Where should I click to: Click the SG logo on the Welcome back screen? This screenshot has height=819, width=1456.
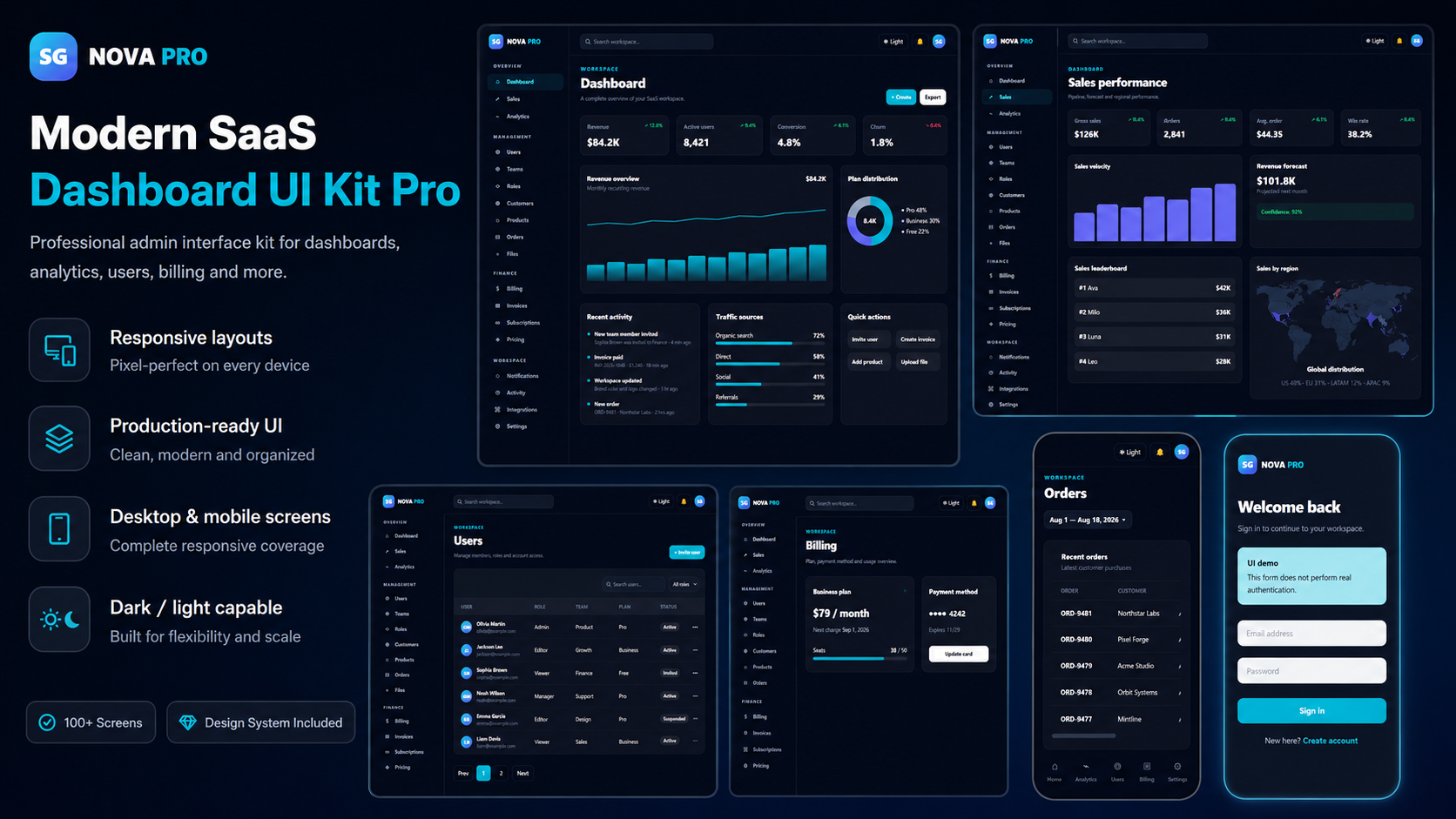click(1247, 465)
